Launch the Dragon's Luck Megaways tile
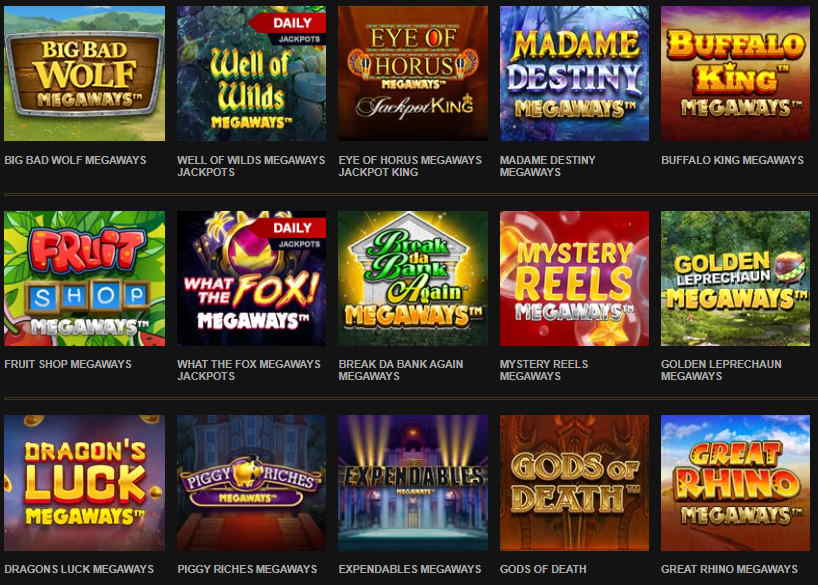The height and width of the screenshot is (585, 818). [x=85, y=483]
